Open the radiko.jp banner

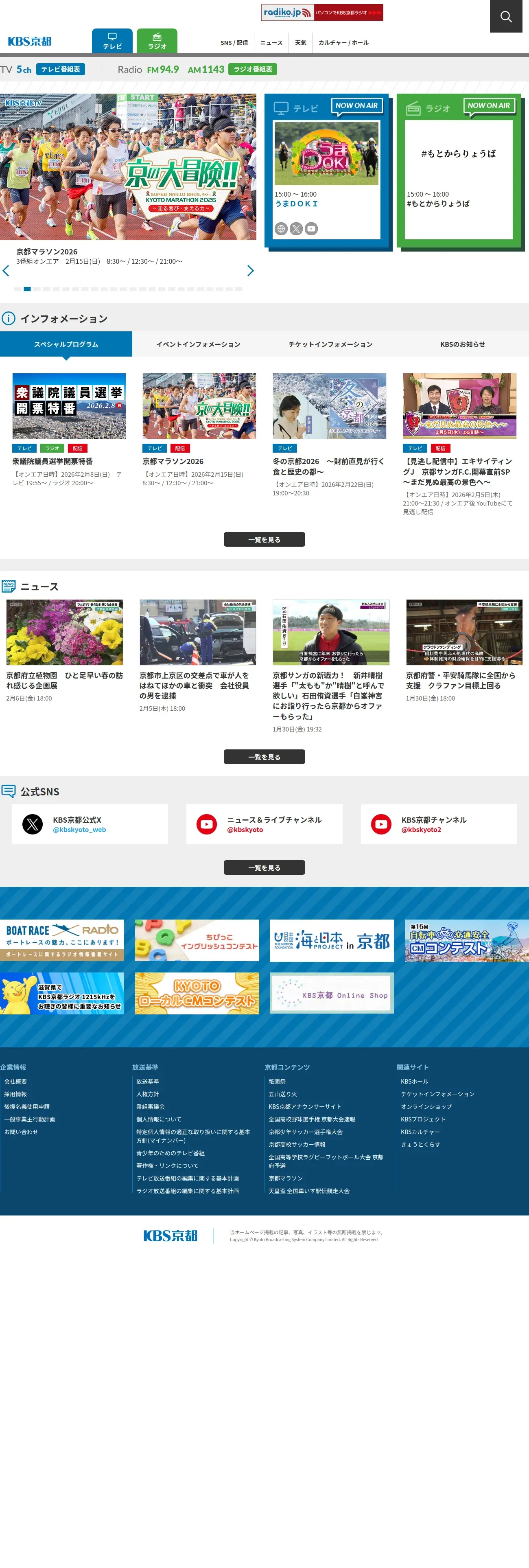click(x=322, y=12)
